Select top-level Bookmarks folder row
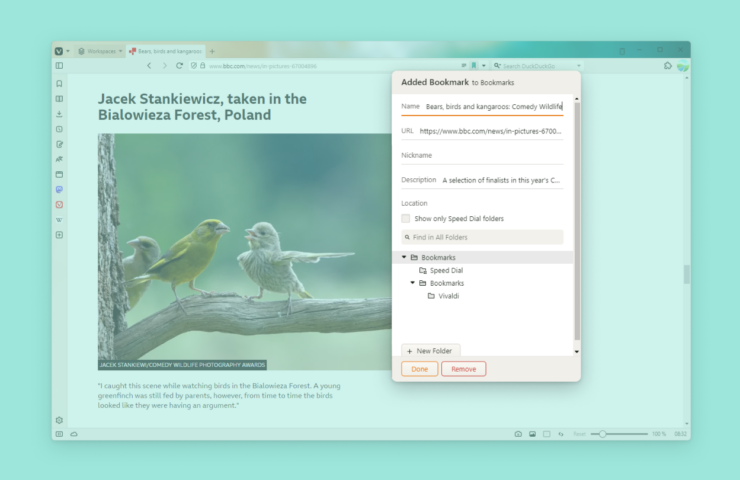Screen dimensions: 740x480 pos(483,257)
